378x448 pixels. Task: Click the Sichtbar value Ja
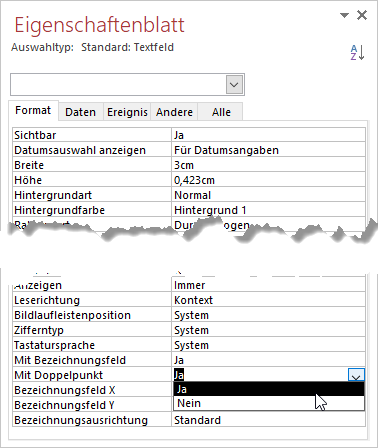268,135
